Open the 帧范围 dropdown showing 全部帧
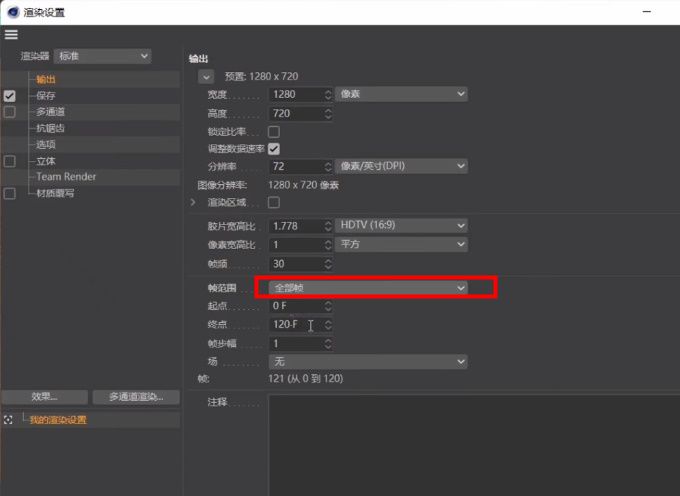 click(369, 288)
